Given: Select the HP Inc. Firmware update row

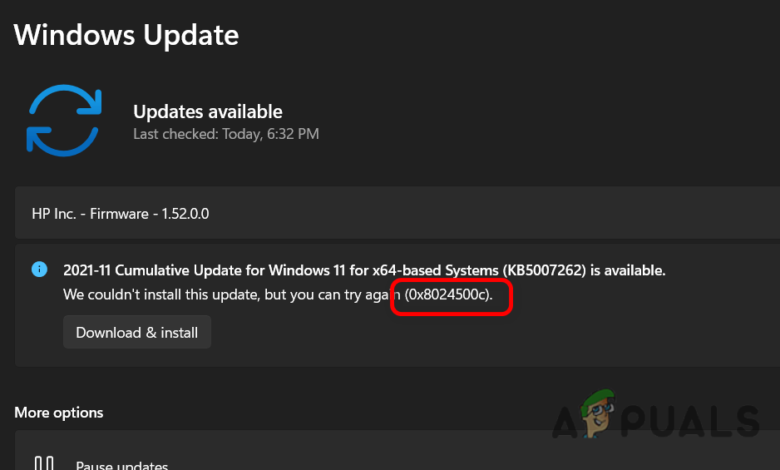Looking at the screenshot, I should [x=397, y=213].
